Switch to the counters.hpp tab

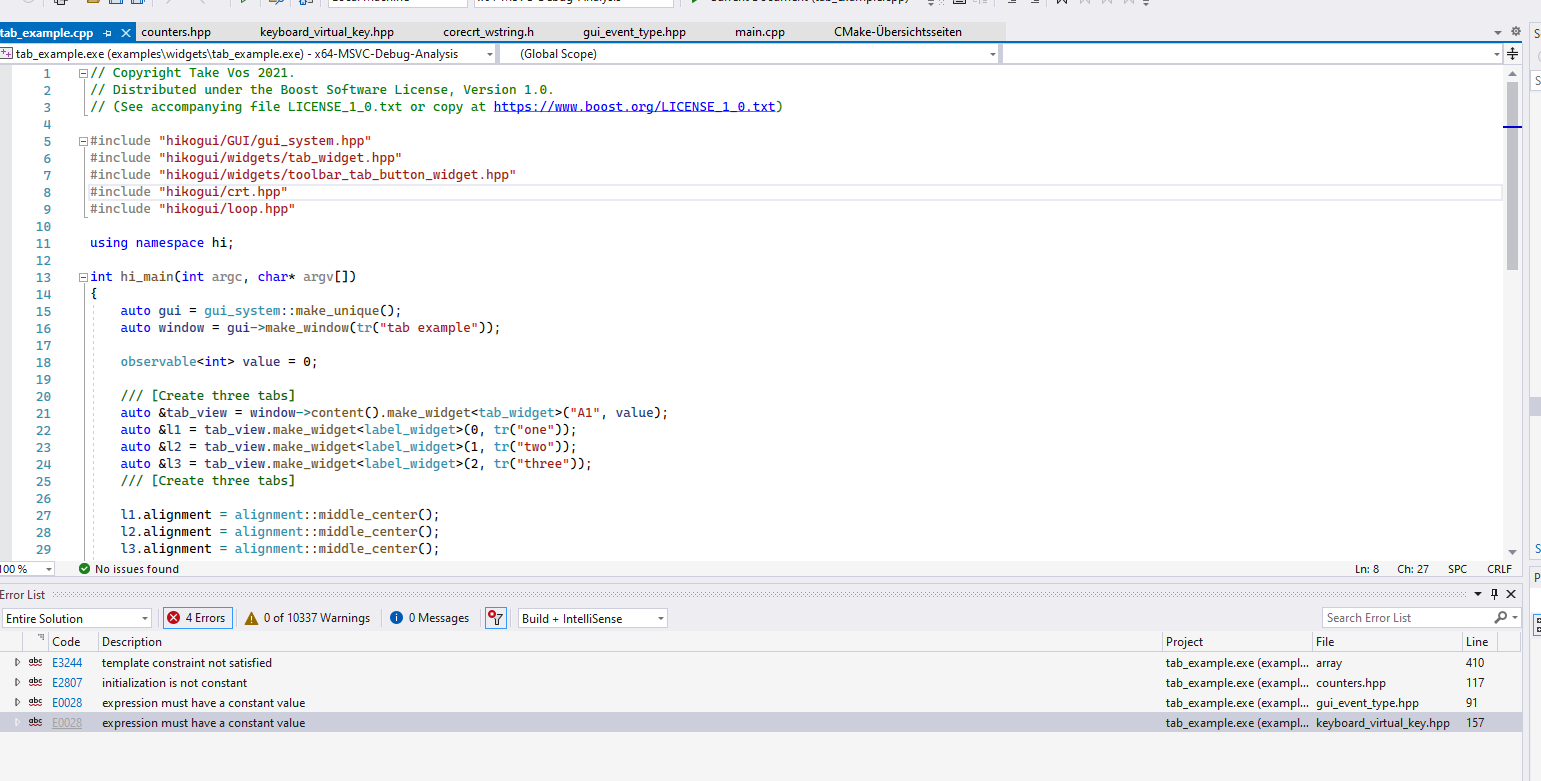(176, 32)
